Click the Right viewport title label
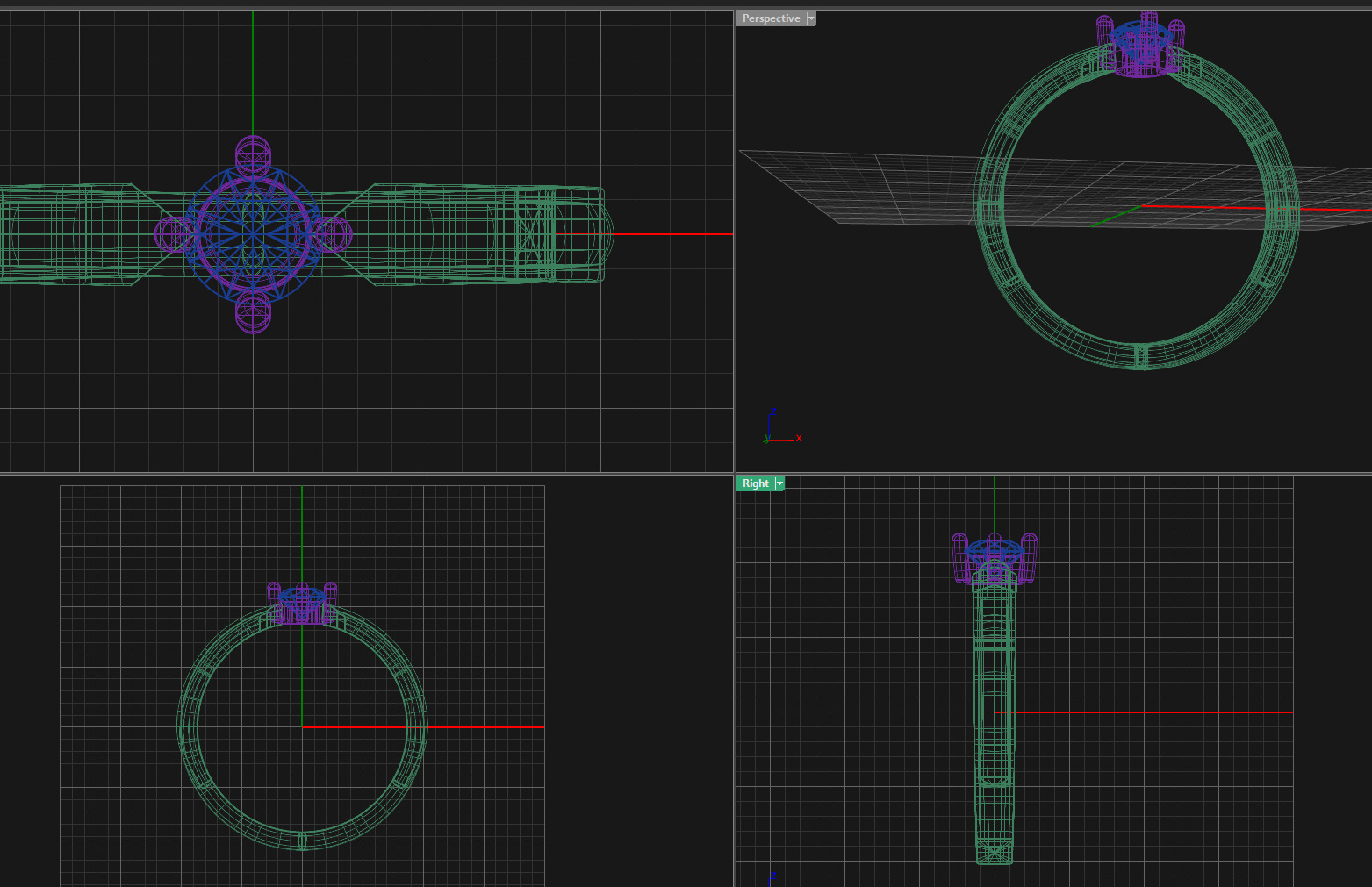This screenshot has height=887, width=1372. coord(755,483)
